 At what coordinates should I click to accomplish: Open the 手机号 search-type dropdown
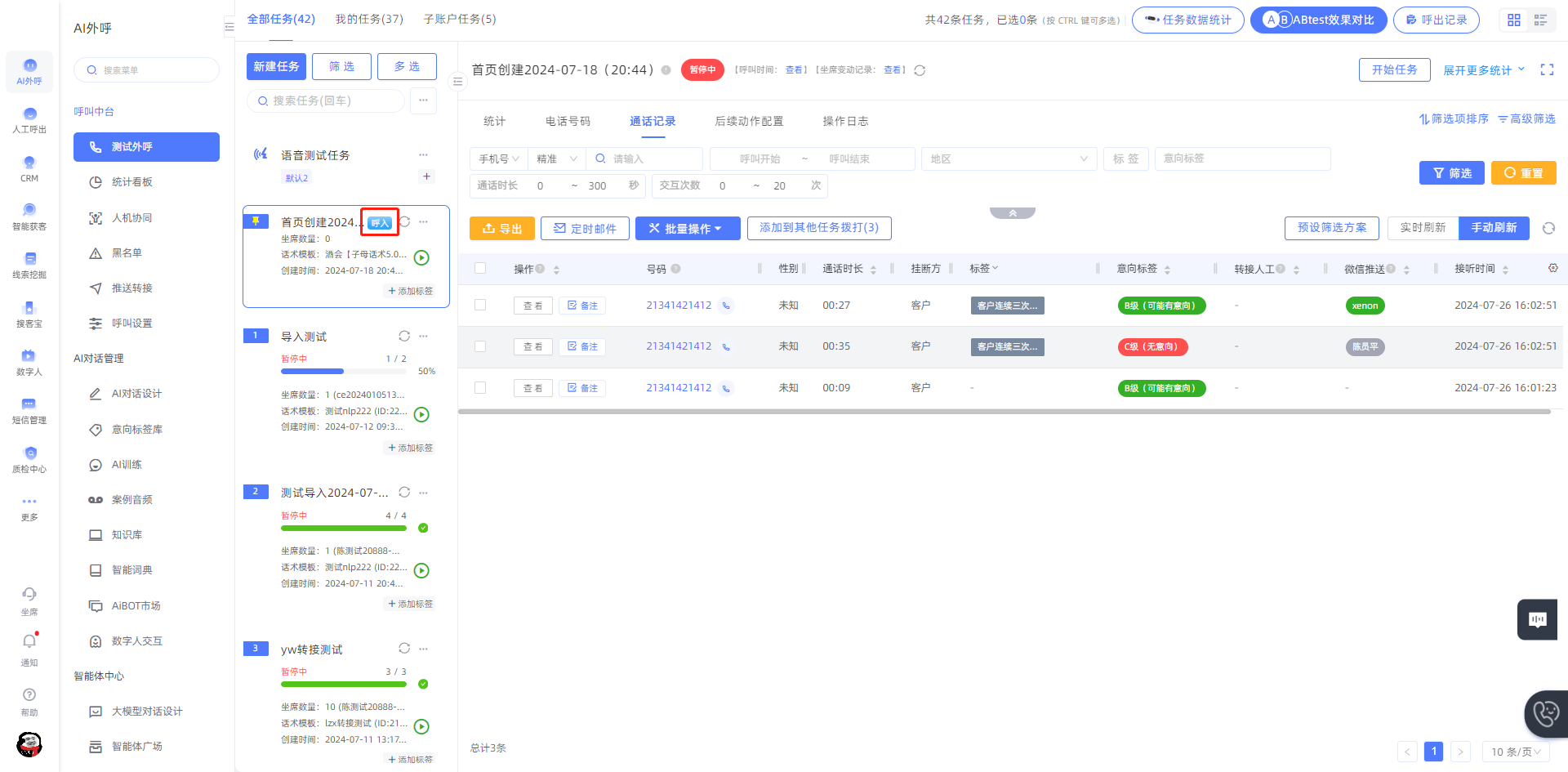[x=499, y=158]
